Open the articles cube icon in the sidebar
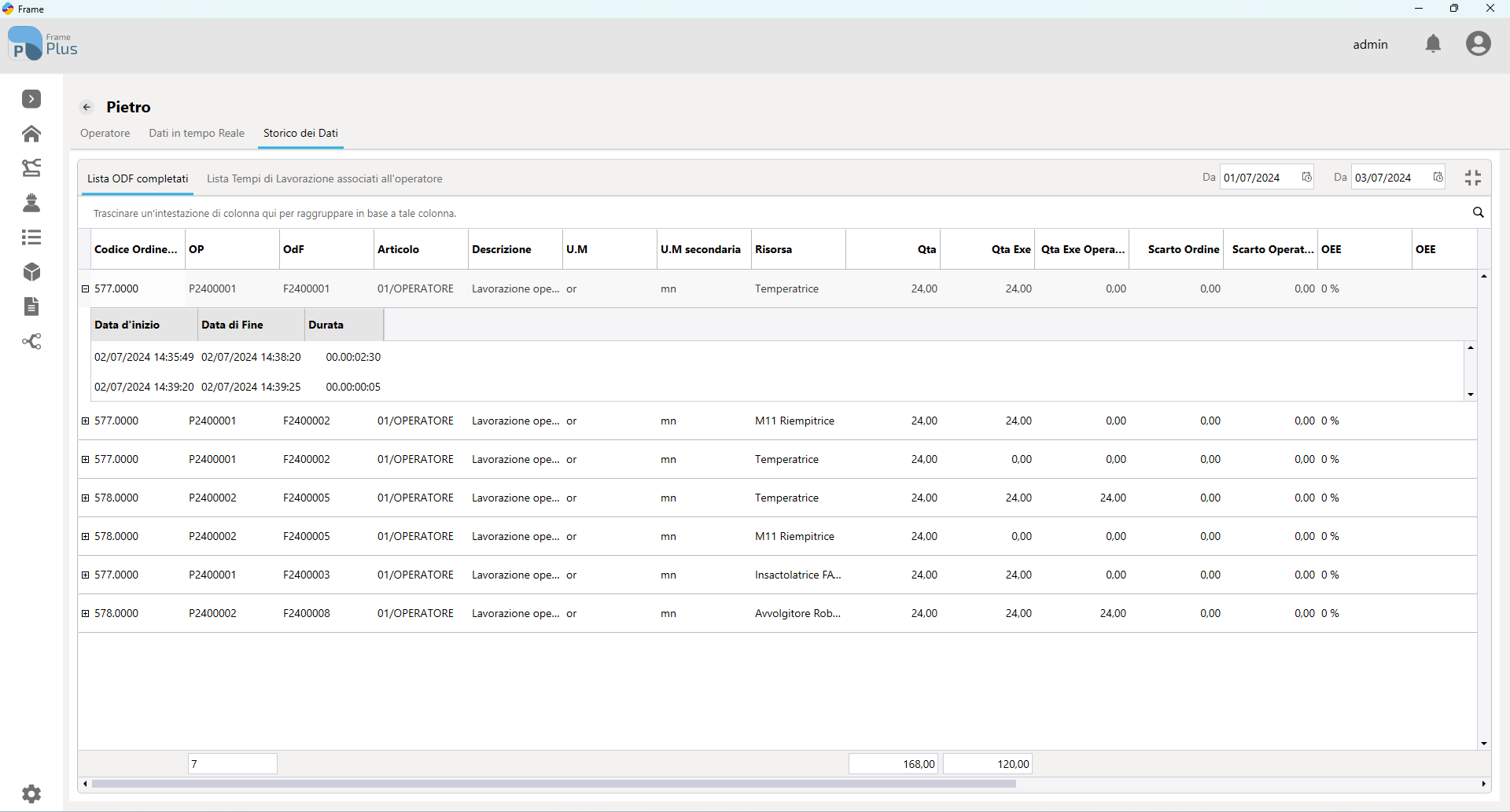Viewport: 1510px width, 812px height. click(x=31, y=272)
